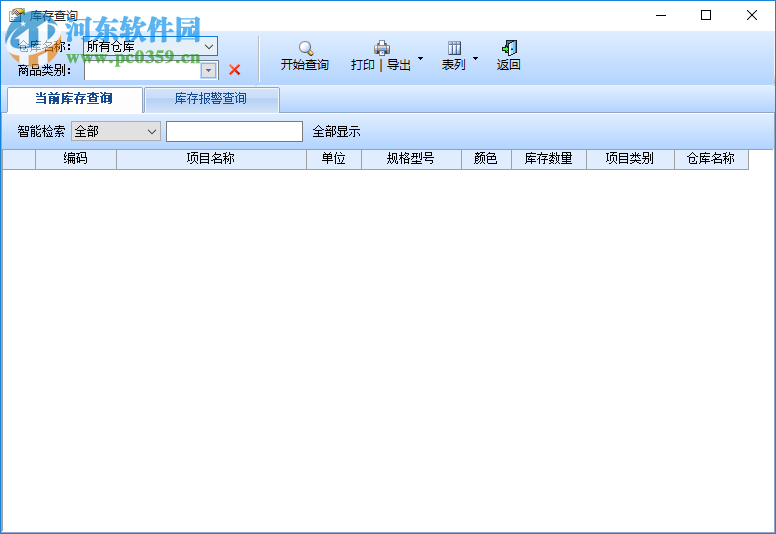Screen dimensions: 776x534
Task: Click the 开始查询 magnifier icon
Action: point(306,48)
